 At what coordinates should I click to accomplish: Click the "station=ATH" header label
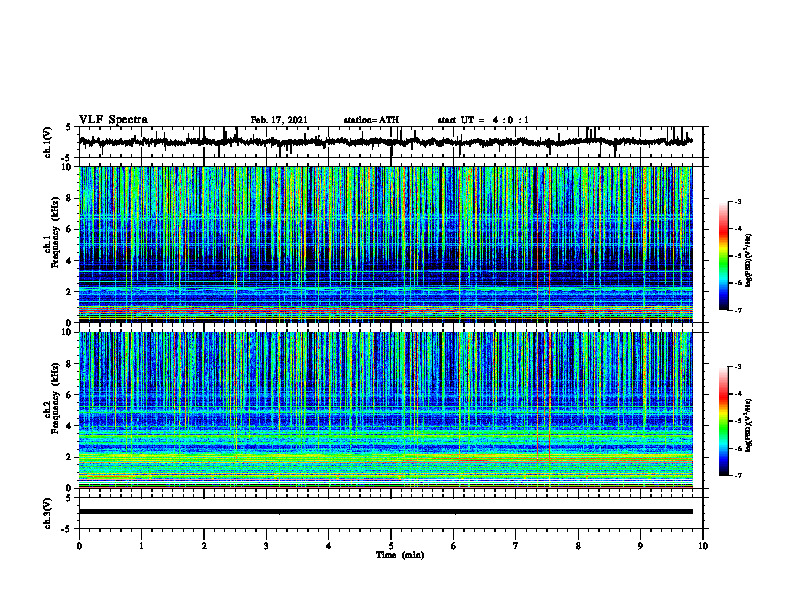tap(371, 120)
